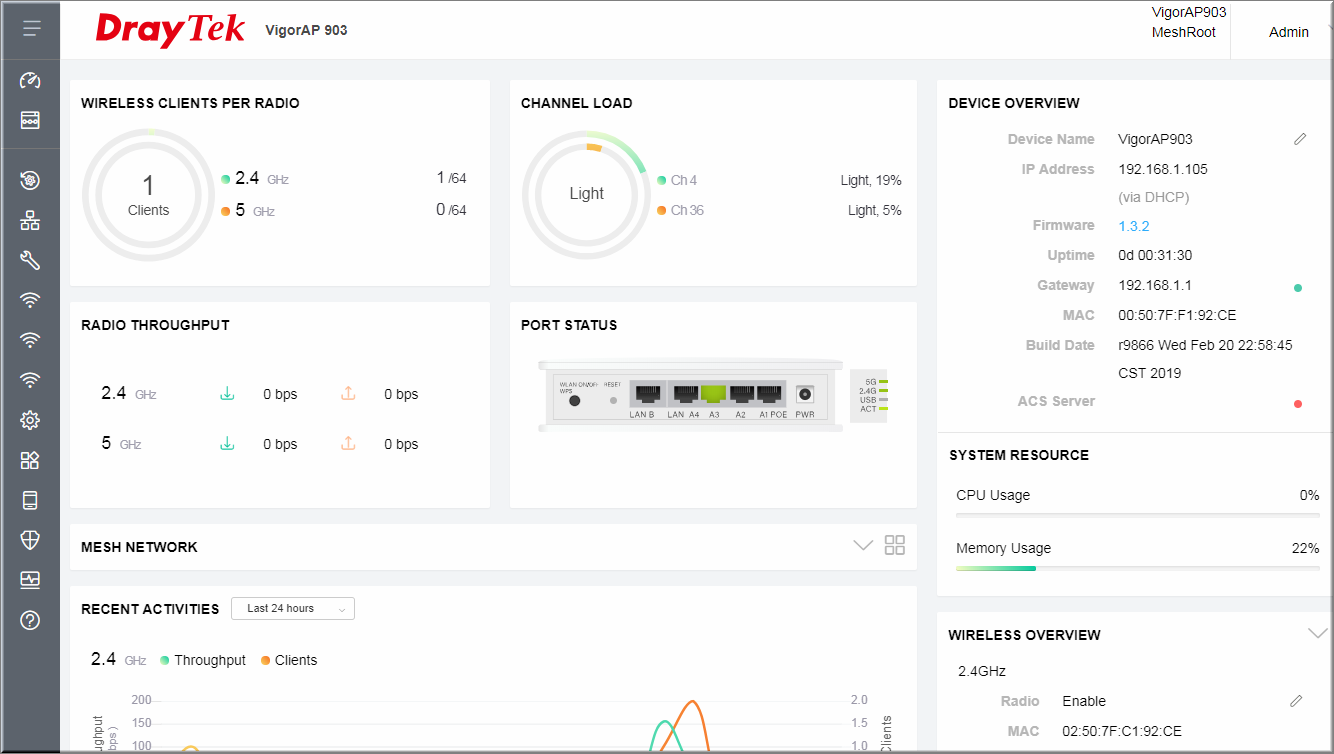Edit Device Name with pencil icon
This screenshot has width=1334, height=754.
1299,139
